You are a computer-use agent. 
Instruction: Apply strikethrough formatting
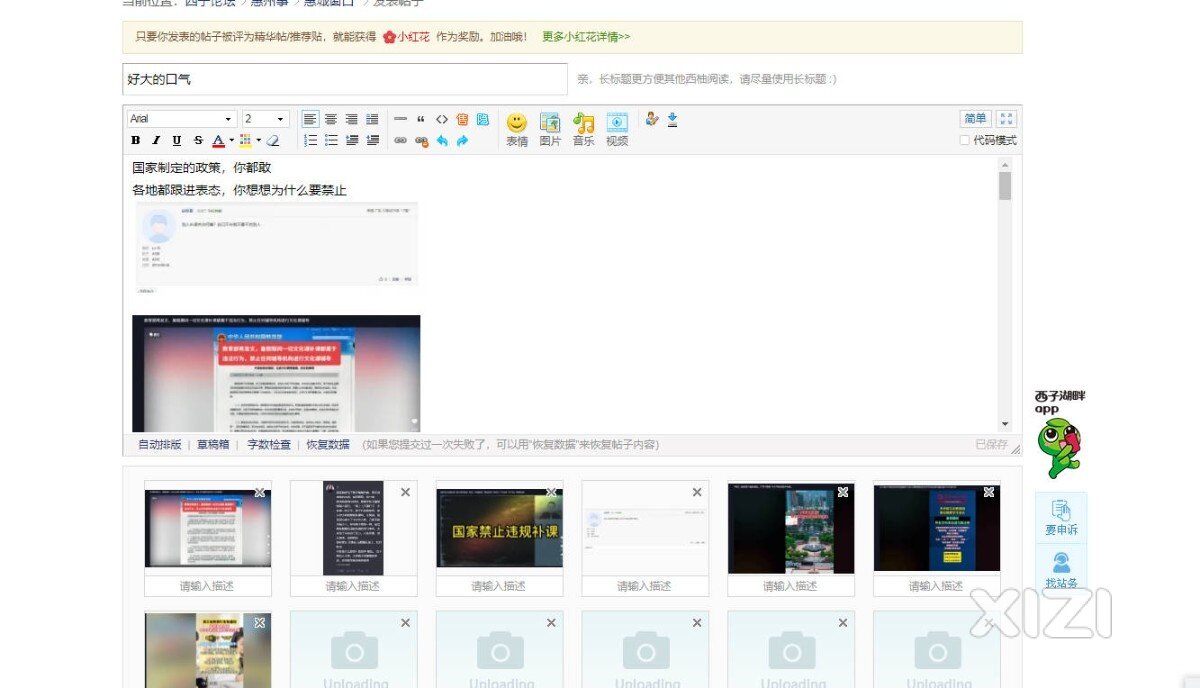tap(198, 141)
